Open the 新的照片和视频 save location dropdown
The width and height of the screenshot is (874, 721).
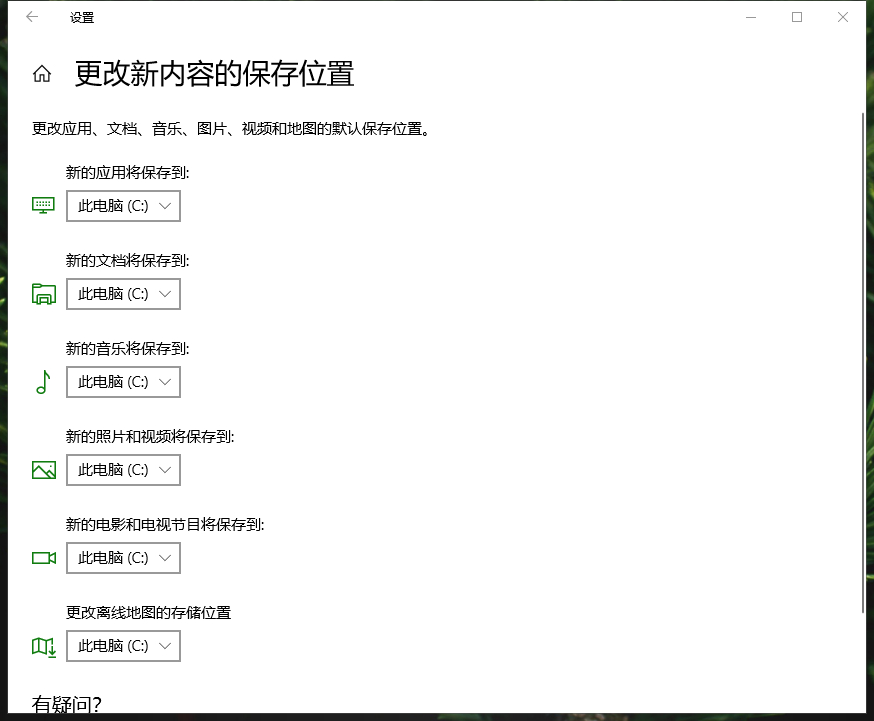[123, 469]
